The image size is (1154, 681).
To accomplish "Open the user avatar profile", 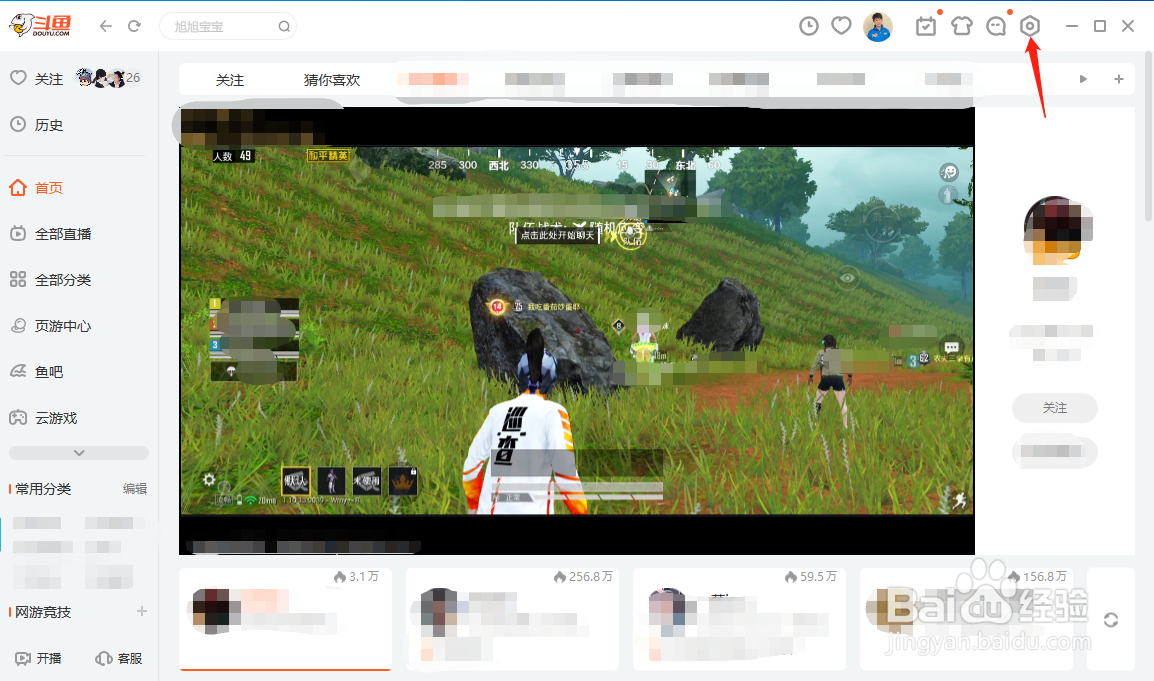I will pyautogui.click(x=878, y=27).
